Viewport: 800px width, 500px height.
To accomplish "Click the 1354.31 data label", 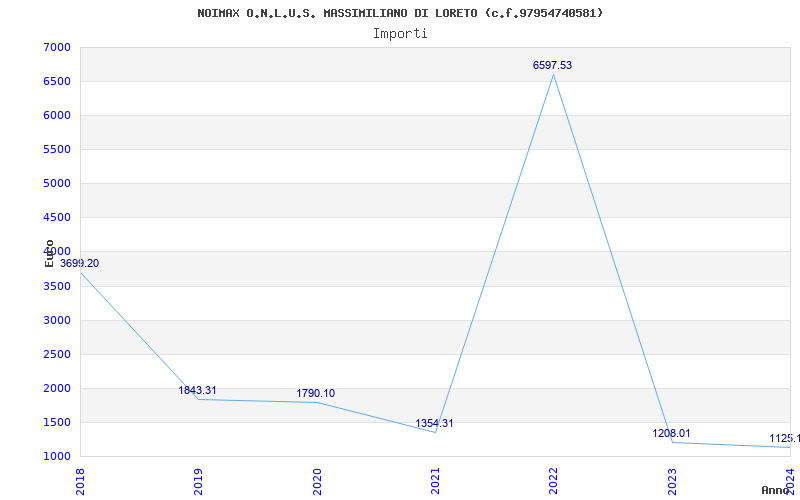I will click(x=434, y=423).
